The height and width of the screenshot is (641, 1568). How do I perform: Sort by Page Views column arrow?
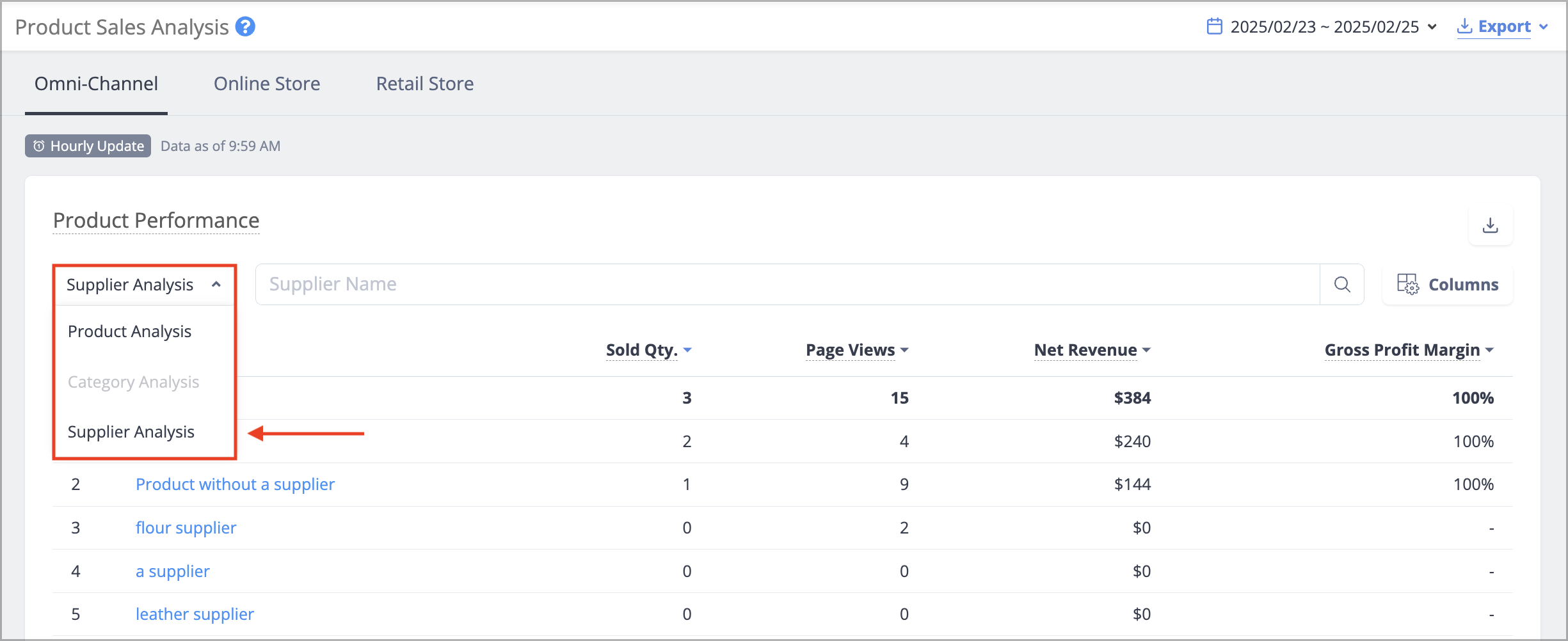(904, 350)
